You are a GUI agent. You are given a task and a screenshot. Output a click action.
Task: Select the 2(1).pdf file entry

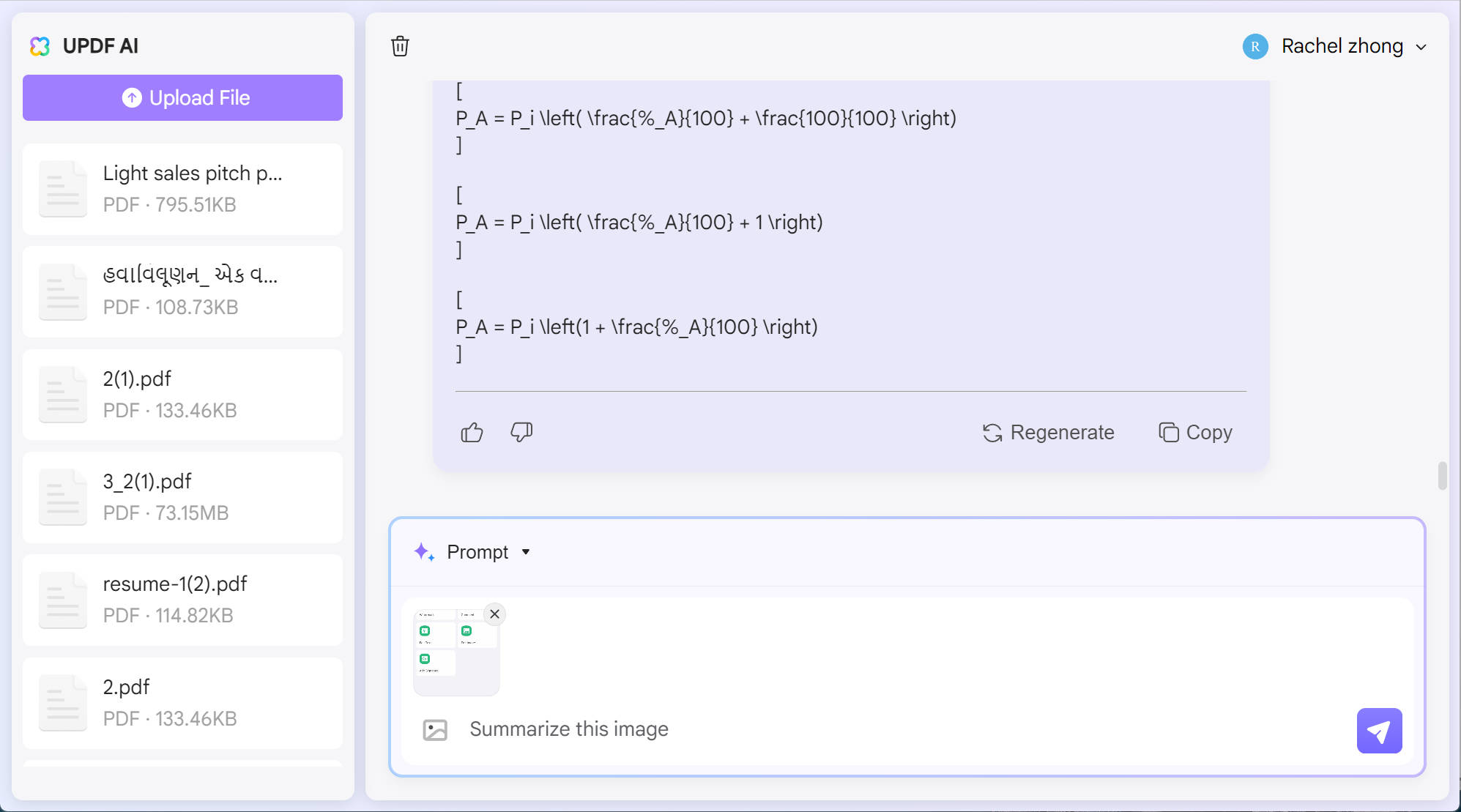(x=182, y=395)
